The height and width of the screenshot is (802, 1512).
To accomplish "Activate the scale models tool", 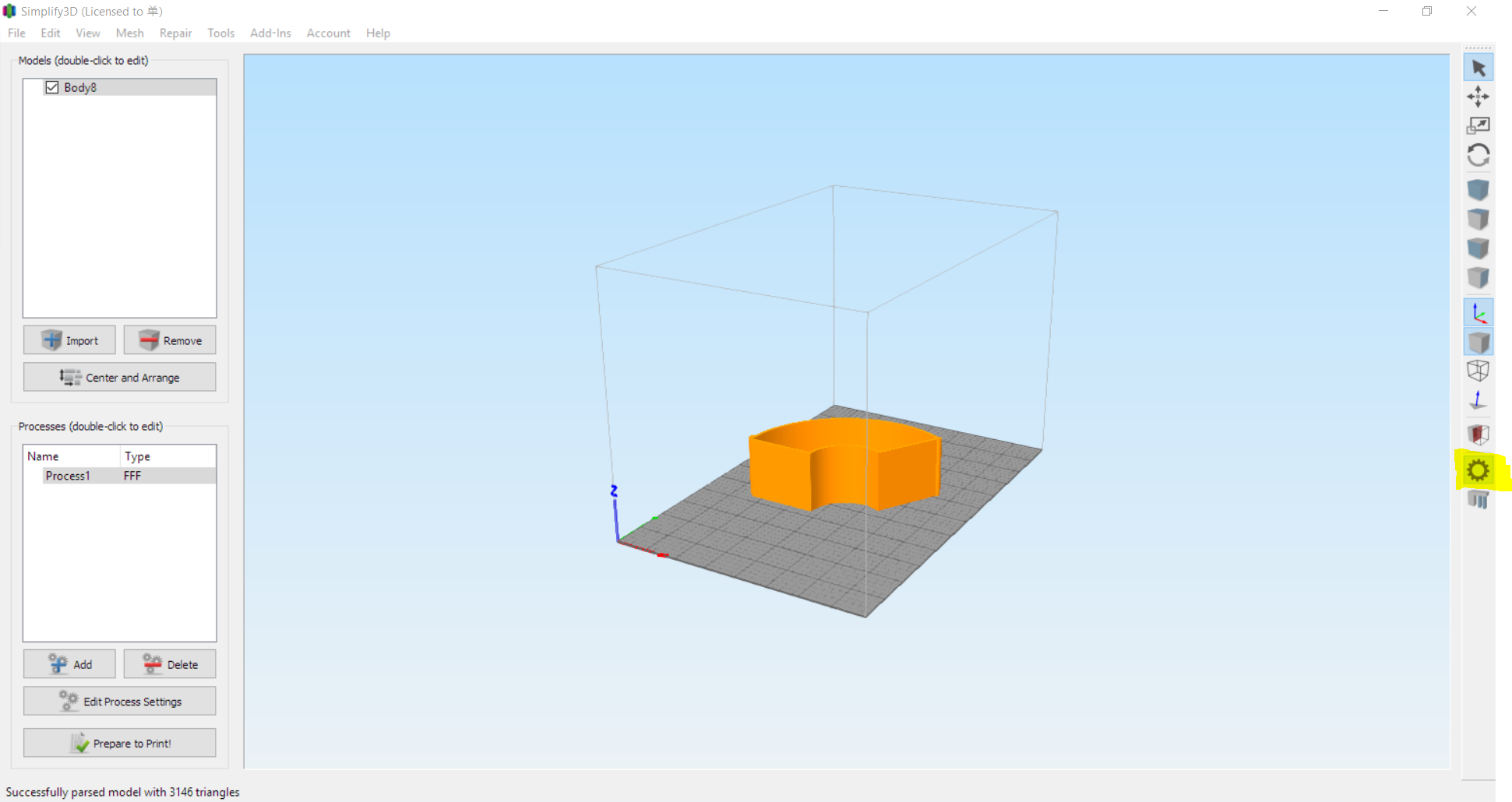I will (x=1478, y=125).
